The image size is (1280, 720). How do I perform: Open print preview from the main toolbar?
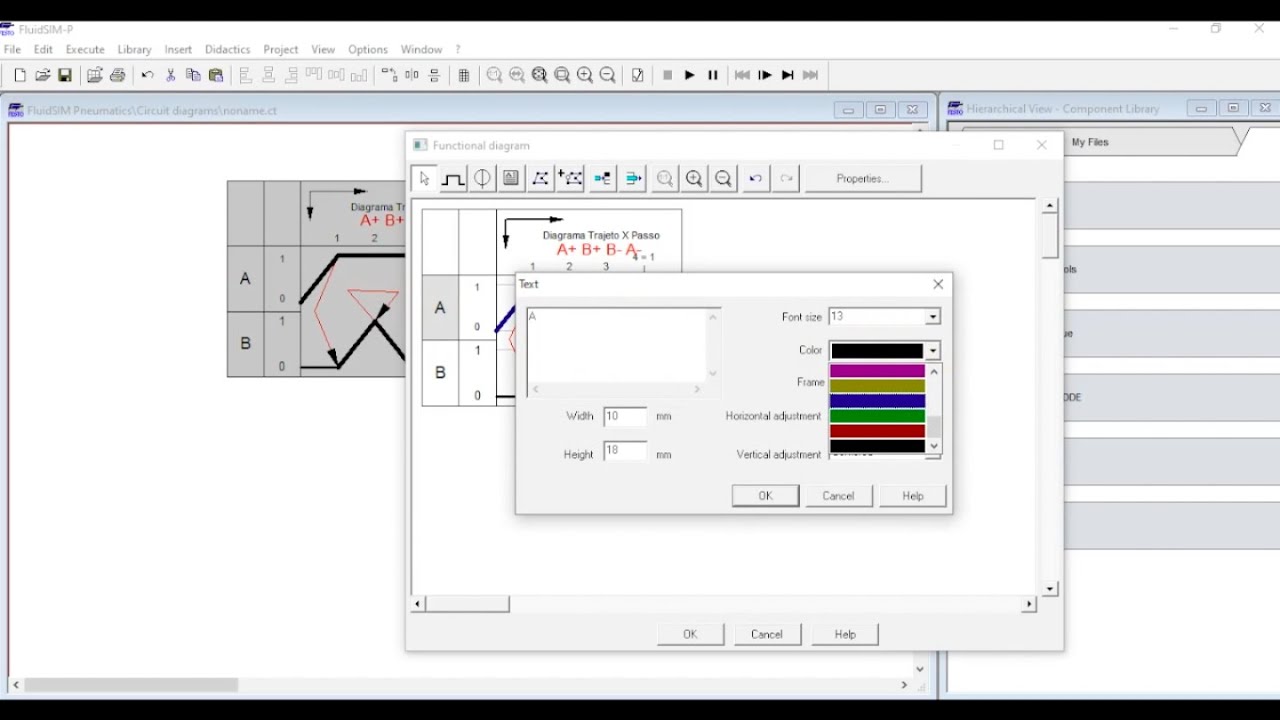[95, 75]
